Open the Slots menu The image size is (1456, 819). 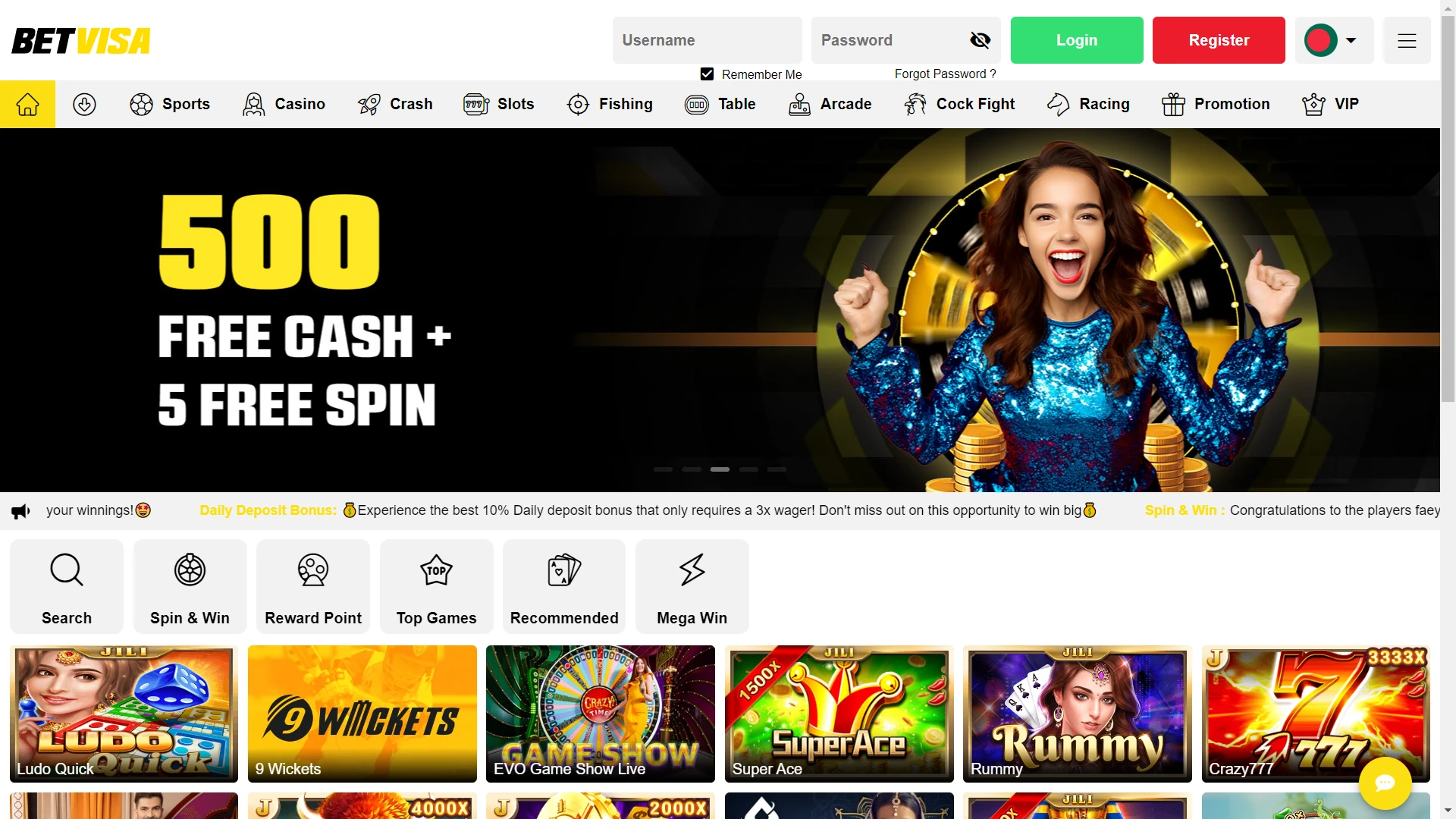(x=498, y=104)
